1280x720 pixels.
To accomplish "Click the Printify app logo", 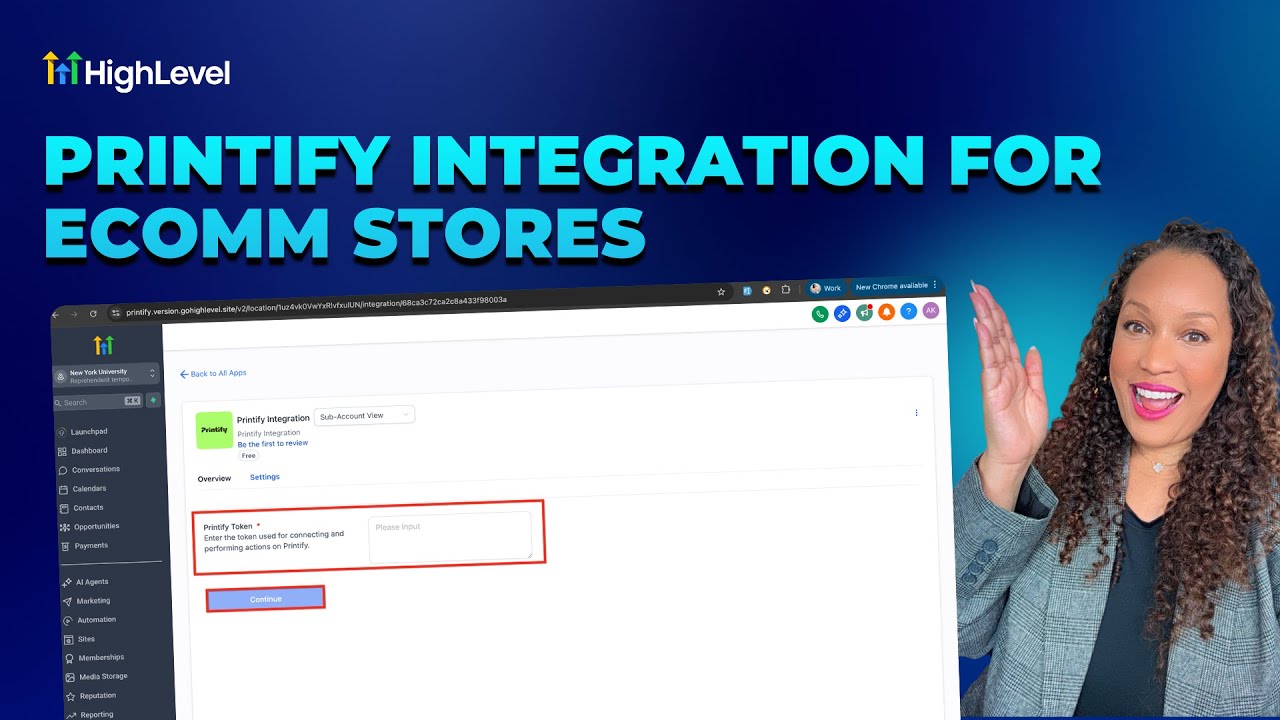I will (x=214, y=430).
